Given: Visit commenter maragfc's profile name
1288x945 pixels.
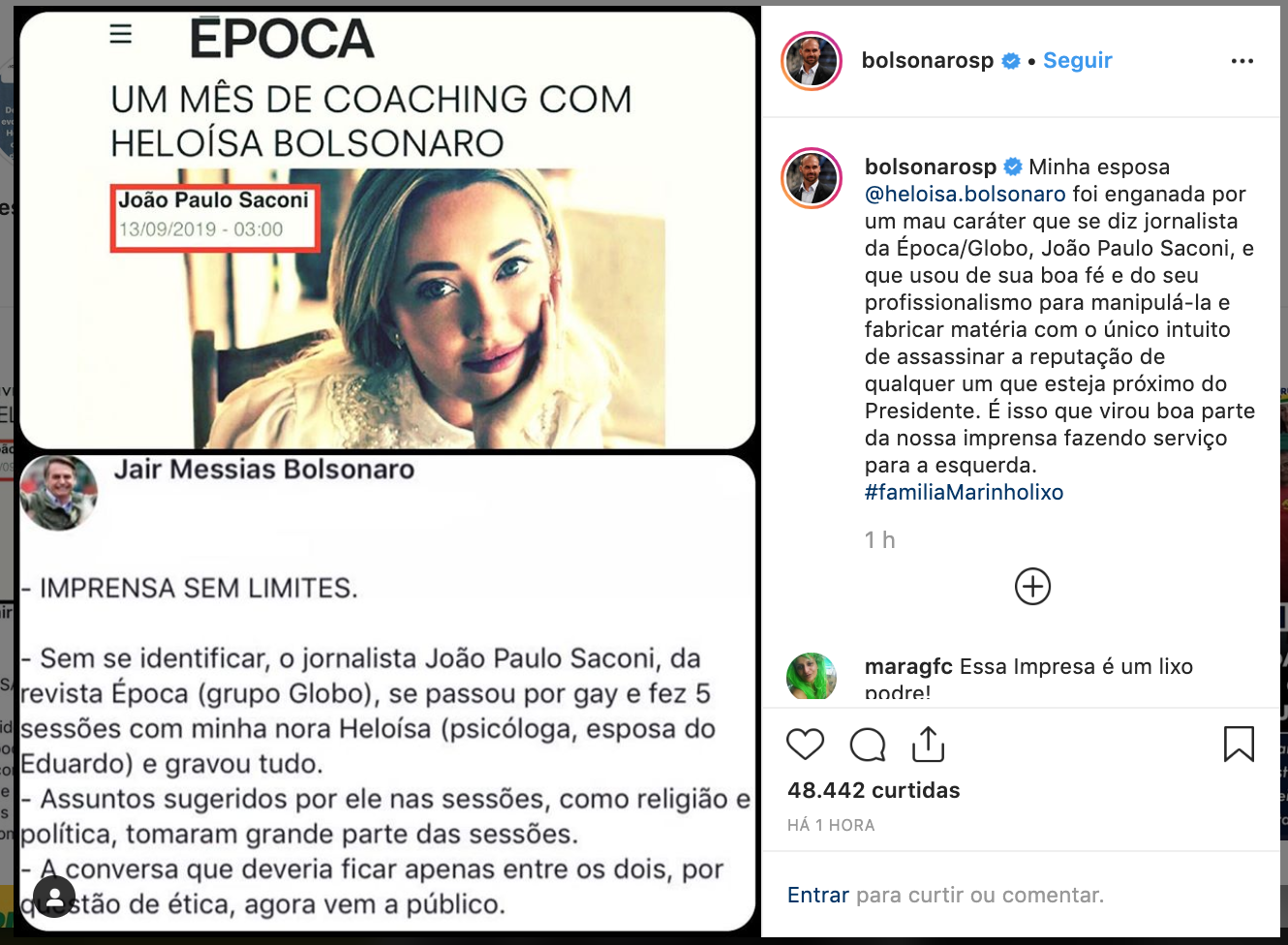Looking at the screenshot, I should [x=908, y=666].
